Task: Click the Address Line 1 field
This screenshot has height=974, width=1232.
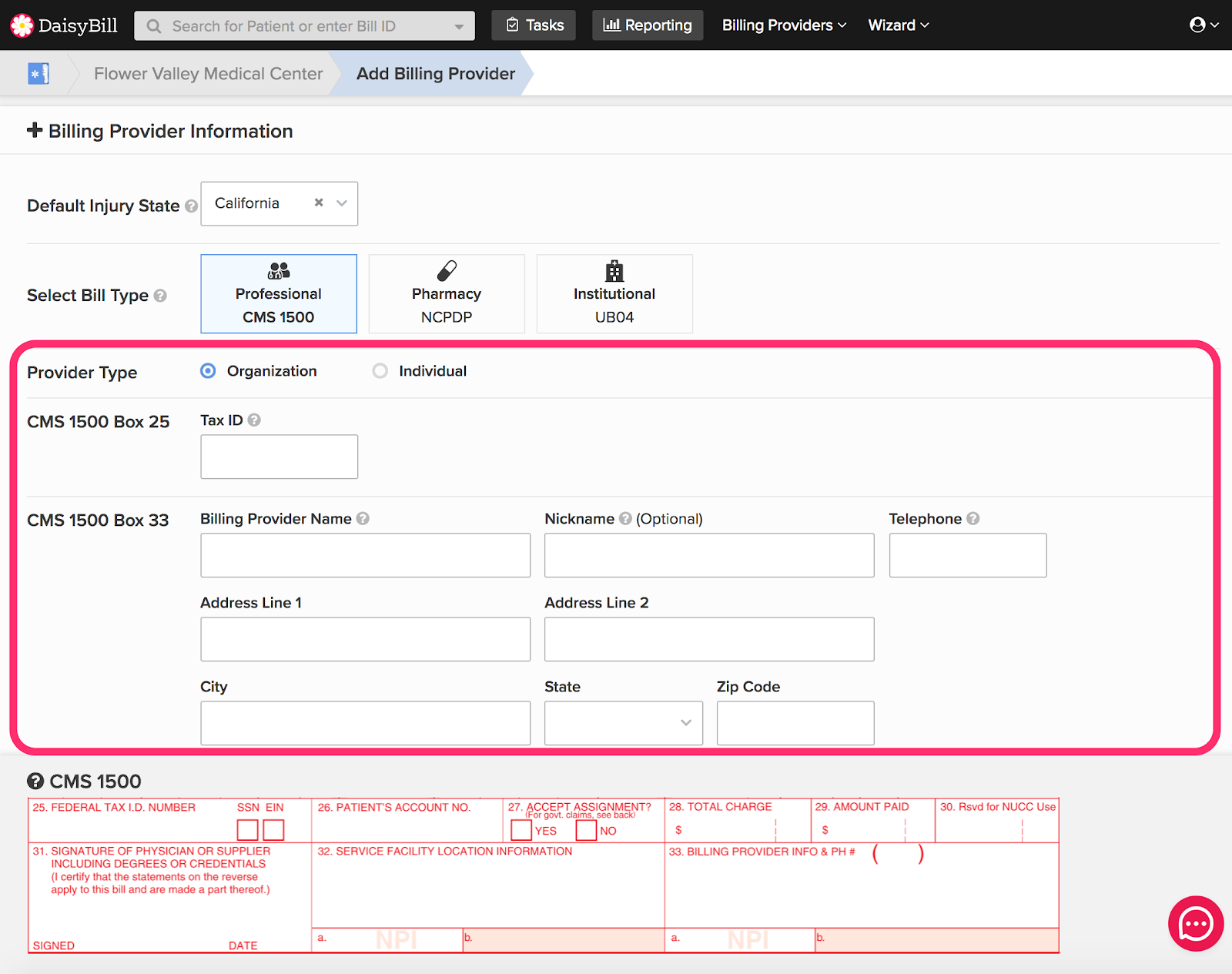Action: click(x=366, y=639)
